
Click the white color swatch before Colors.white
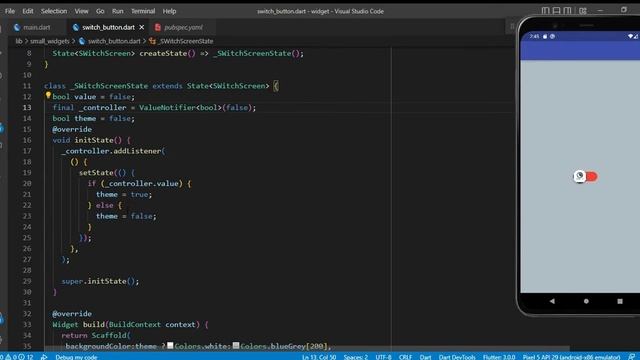click(x=170, y=346)
